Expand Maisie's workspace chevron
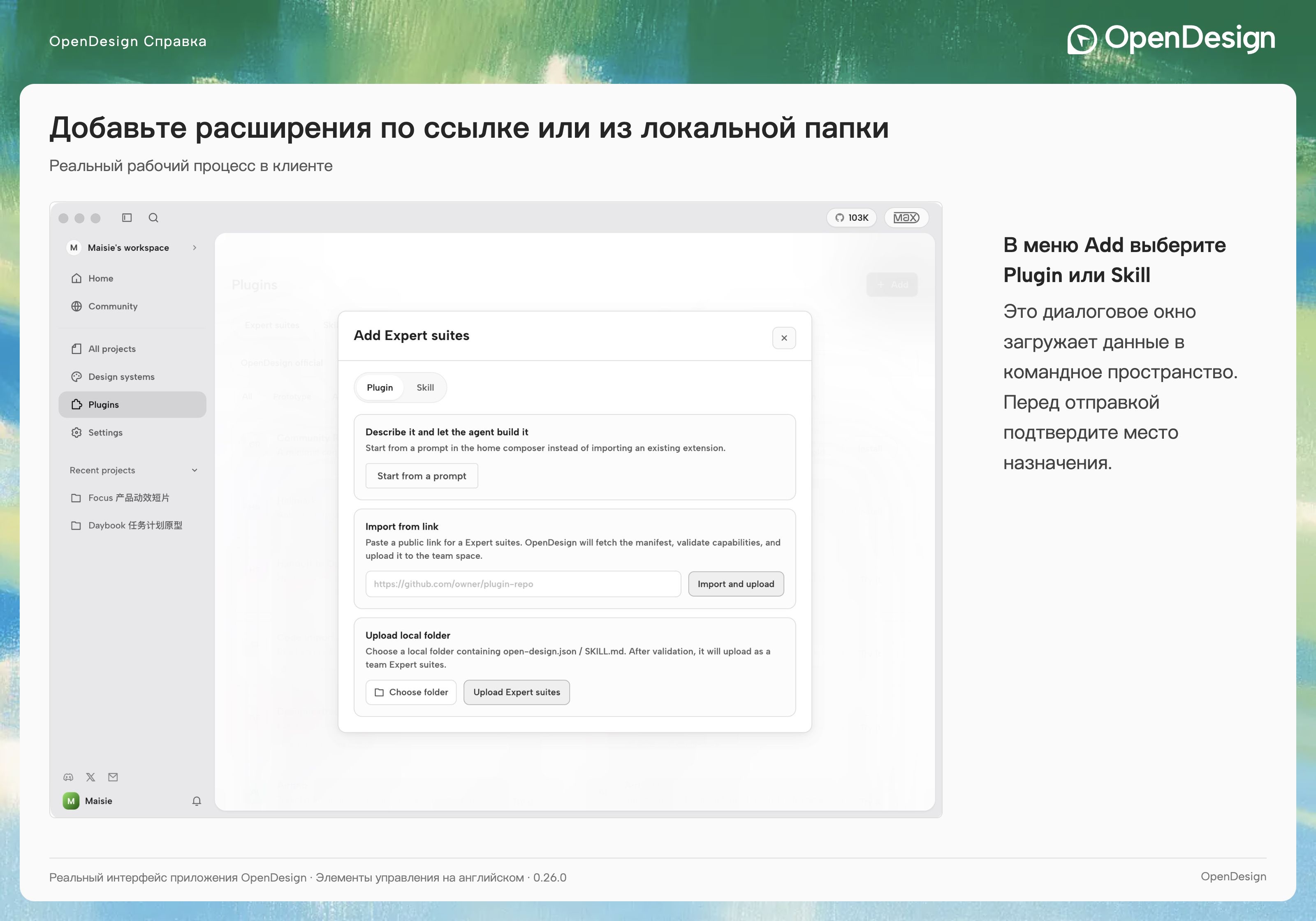 click(x=195, y=248)
